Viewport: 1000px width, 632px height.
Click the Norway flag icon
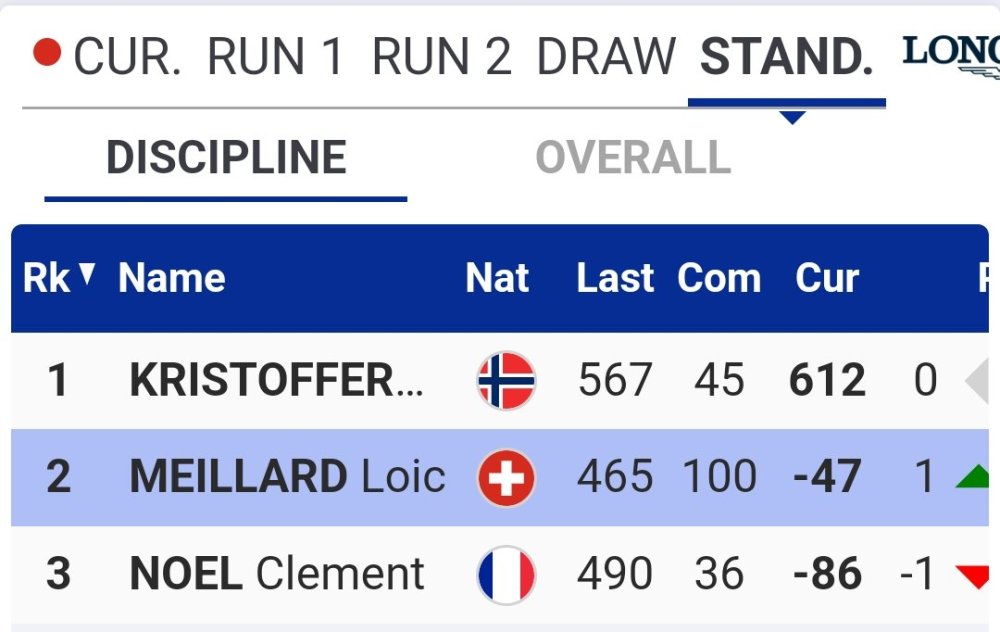point(506,381)
